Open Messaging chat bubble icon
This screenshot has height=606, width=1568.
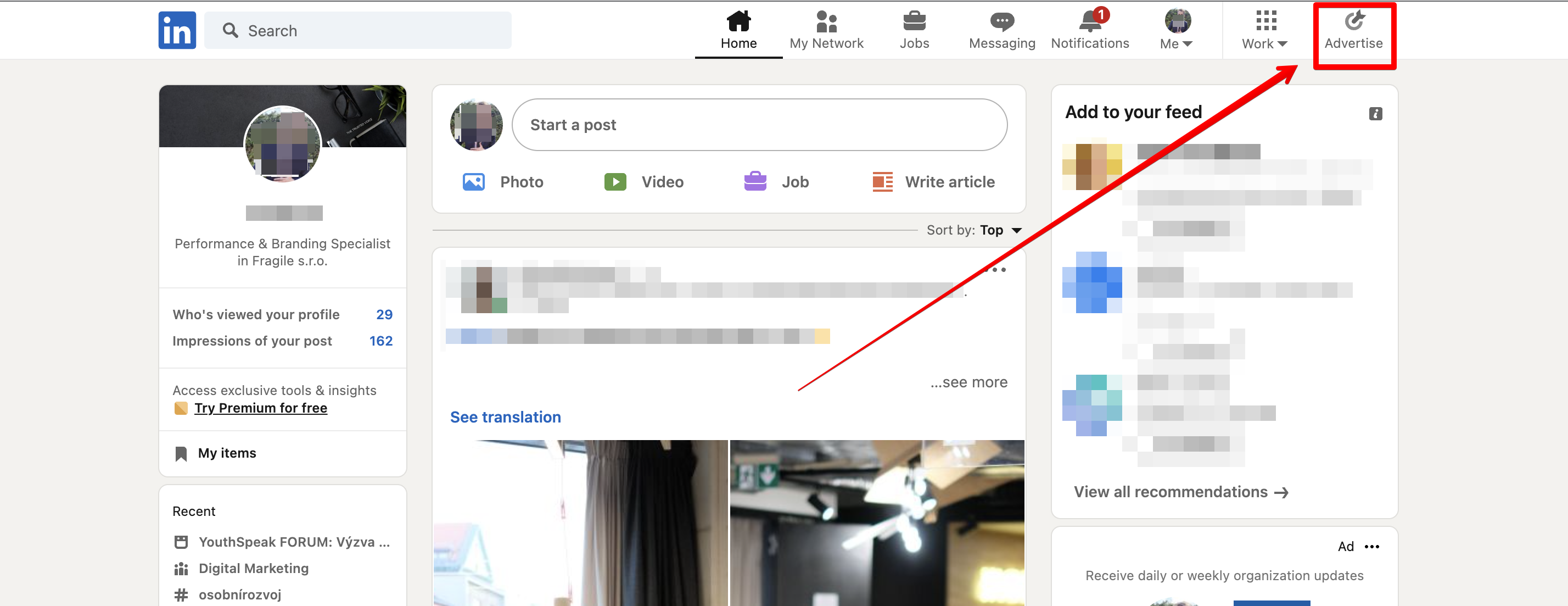(x=1001, y=22)
